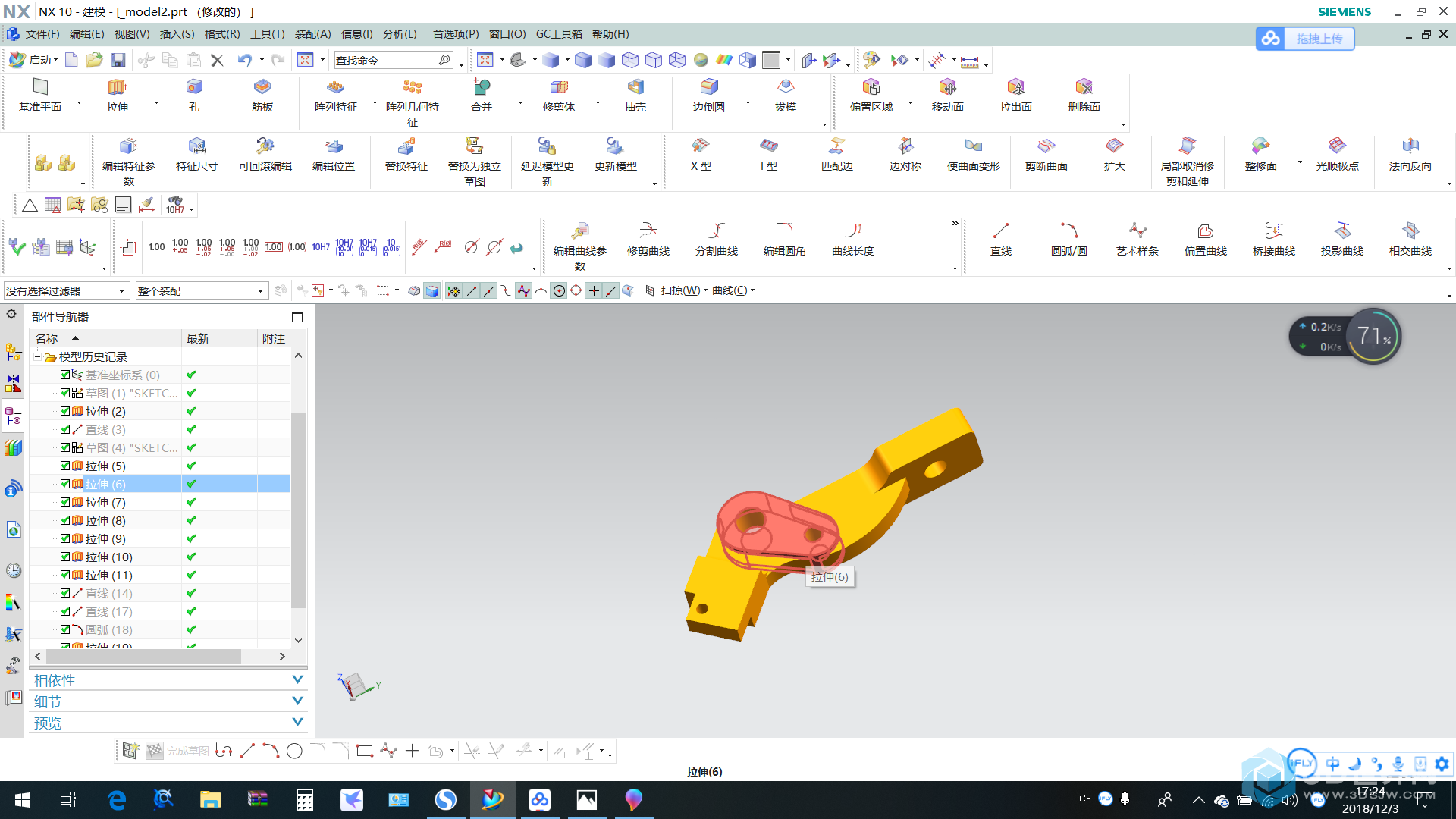The width and height of the screenshot is (1456, 819).
Task: Open the GC工具箱 menu
Action: (x=559, y=34)
